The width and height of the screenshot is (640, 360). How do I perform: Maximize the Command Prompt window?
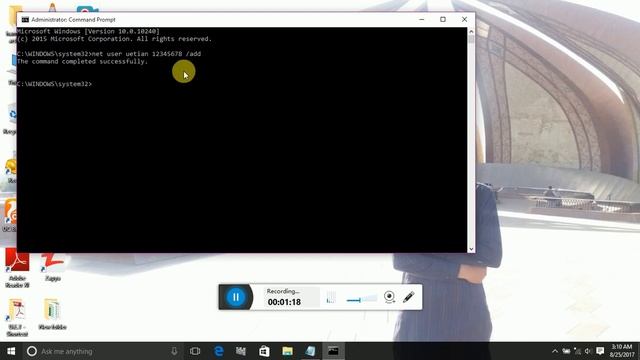pos(443,19)
